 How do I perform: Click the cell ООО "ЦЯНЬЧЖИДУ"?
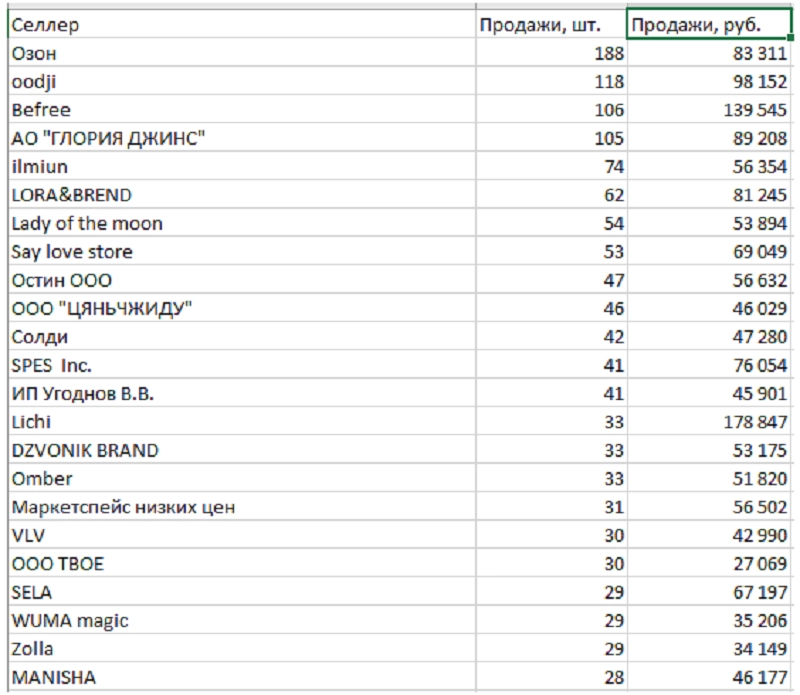click(242, 308)
